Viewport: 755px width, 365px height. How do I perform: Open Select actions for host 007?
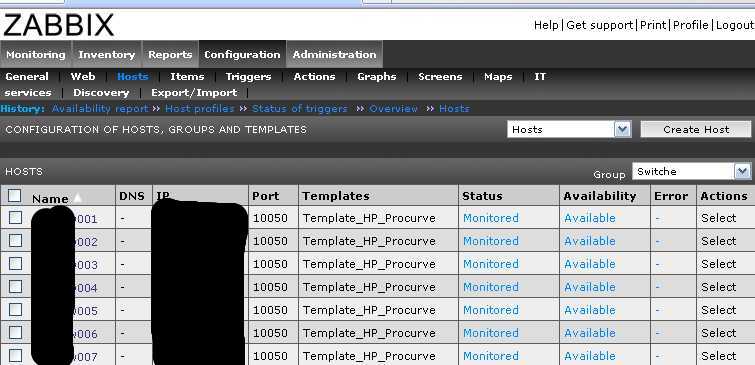[718, 356]
